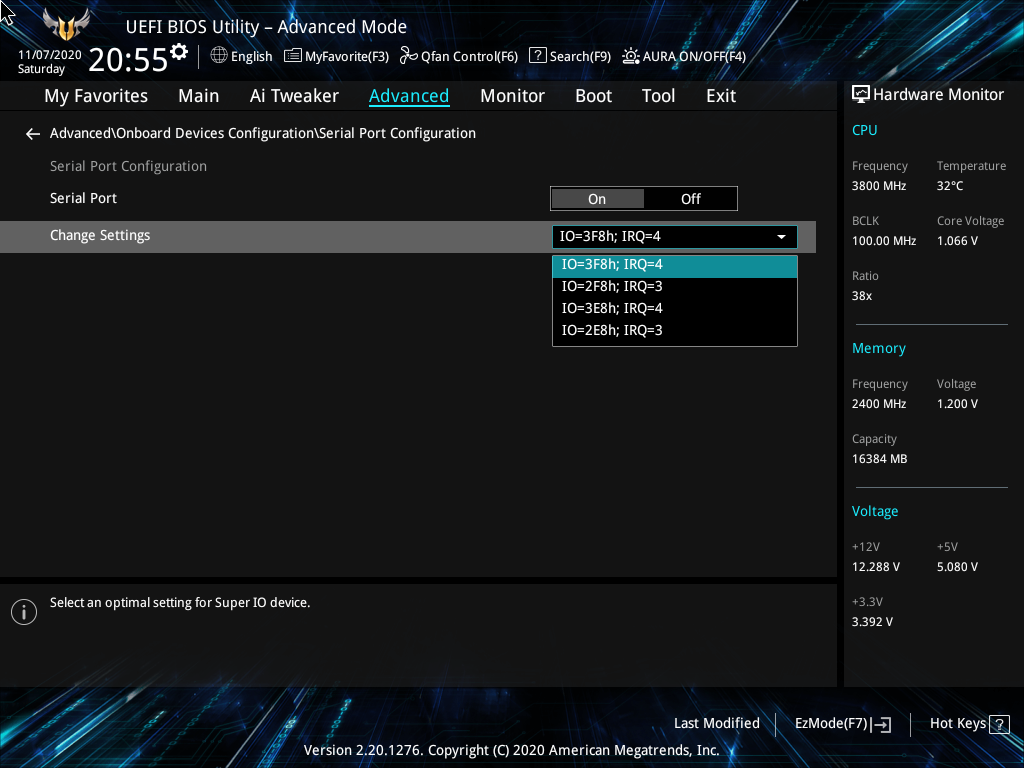Screen dimensions: 1024x768
Task: Go to the Exit tab
Action: tap(721, 96)
